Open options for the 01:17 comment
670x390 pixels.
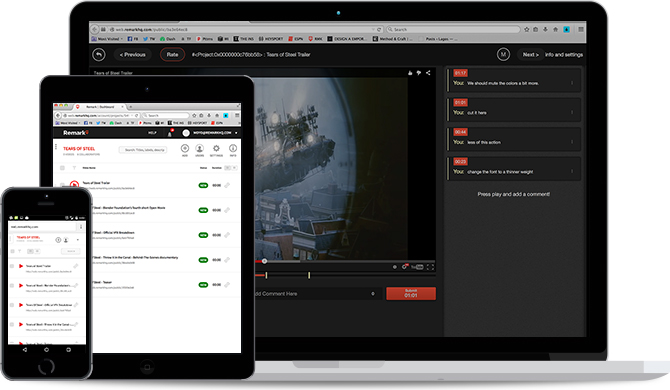572,83
